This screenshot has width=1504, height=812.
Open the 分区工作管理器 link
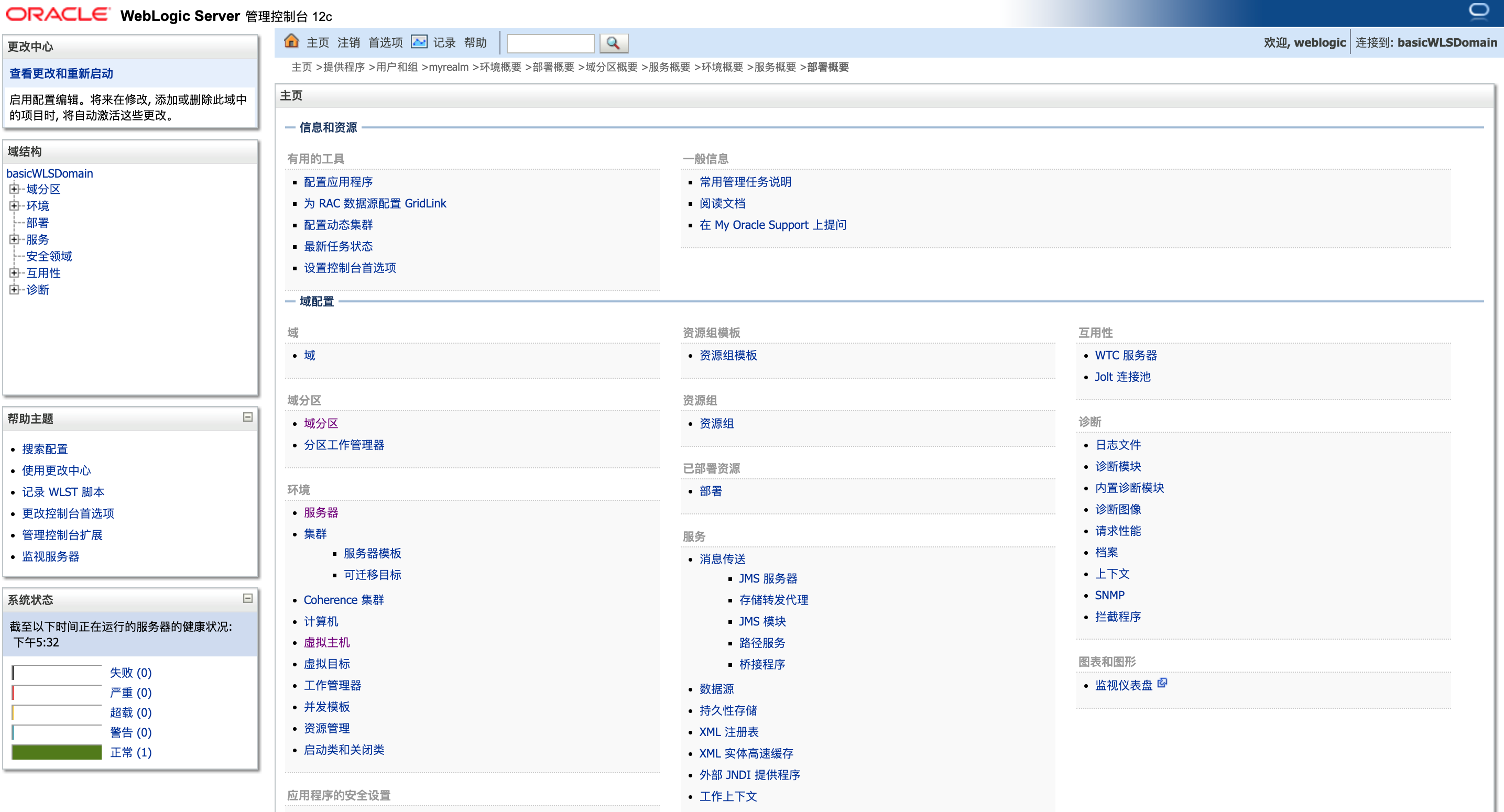[344, 445]
